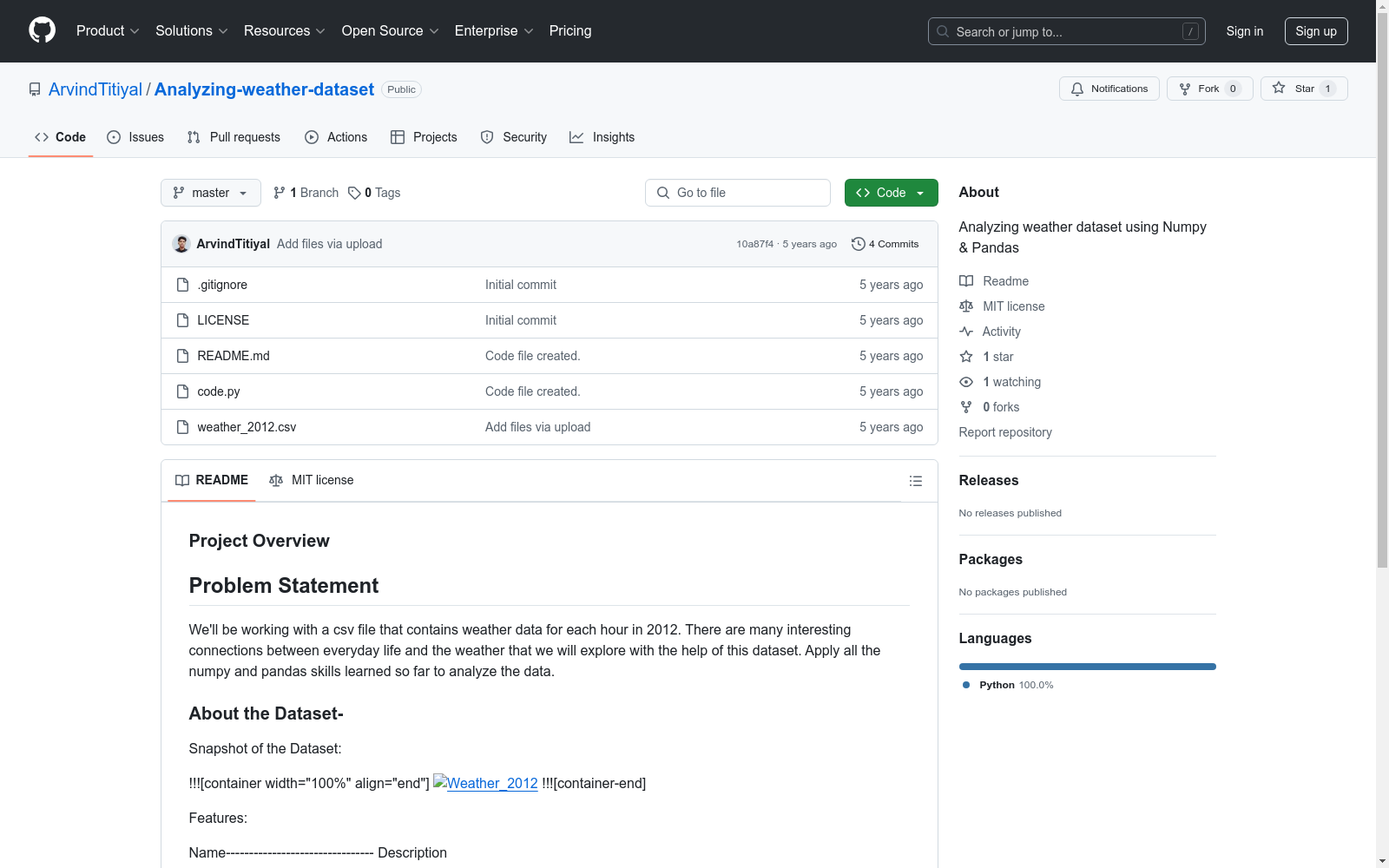
Task: Click the scales icon beside MIT license
Action: coord(966,306)
